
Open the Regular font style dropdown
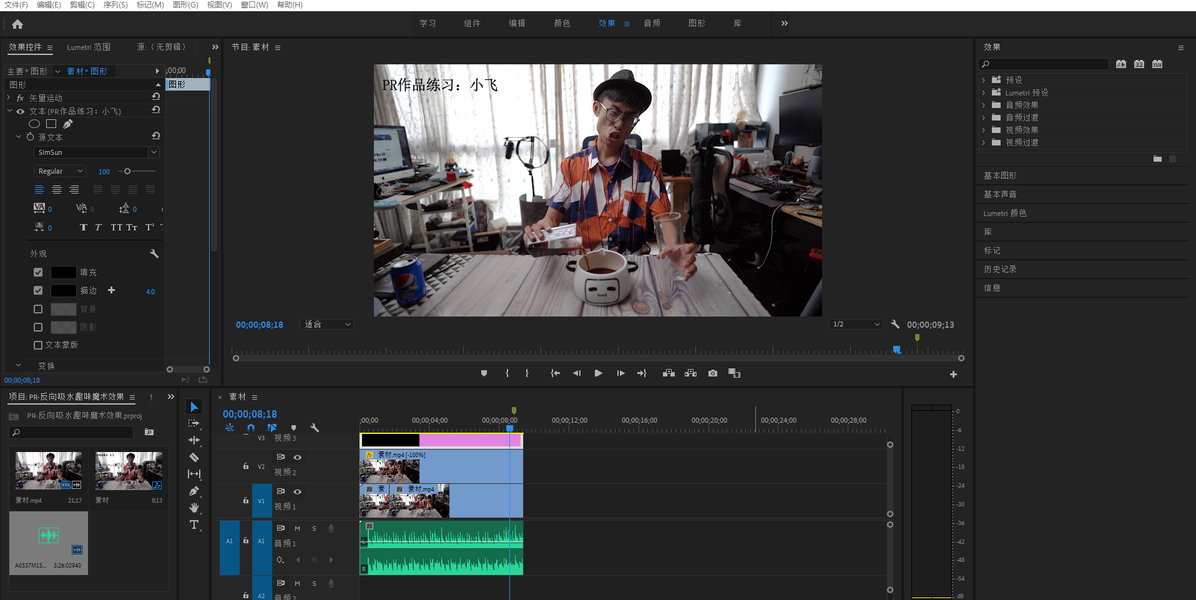tap(59, 172)
